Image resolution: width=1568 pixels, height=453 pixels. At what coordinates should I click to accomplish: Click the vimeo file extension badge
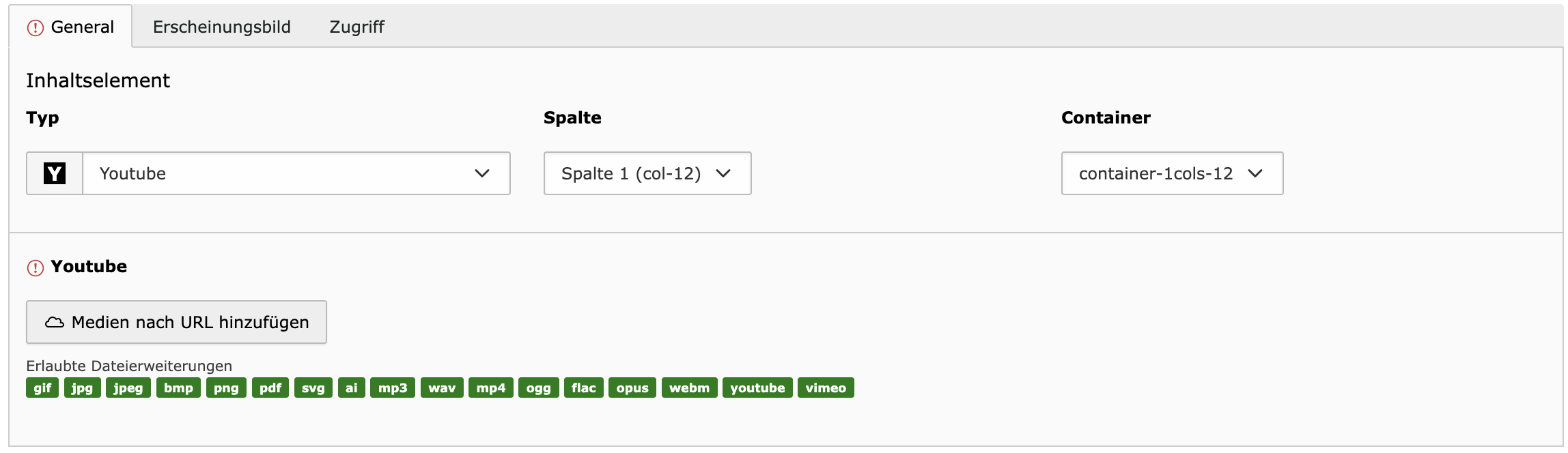click(x=825, y=388)
